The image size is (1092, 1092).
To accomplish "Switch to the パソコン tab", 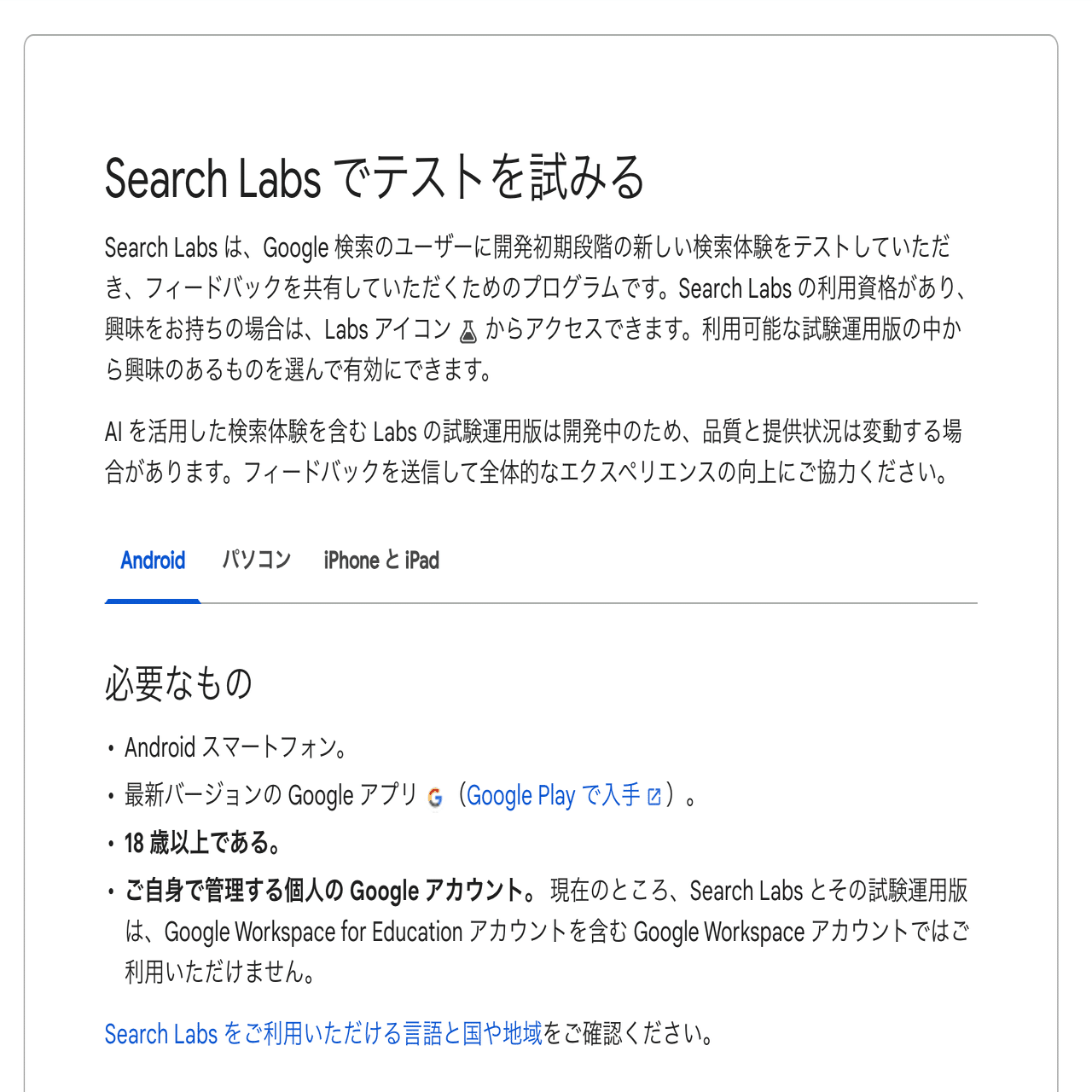I will coord(258,560).
